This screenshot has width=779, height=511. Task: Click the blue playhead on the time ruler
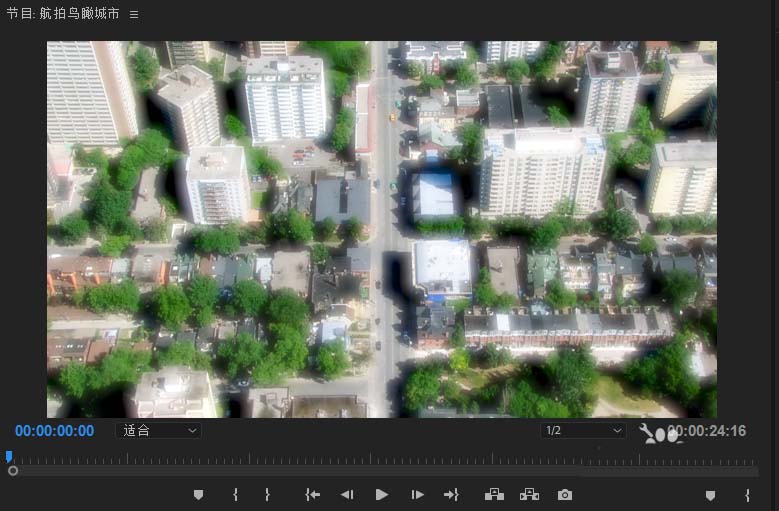coord(9,456)
